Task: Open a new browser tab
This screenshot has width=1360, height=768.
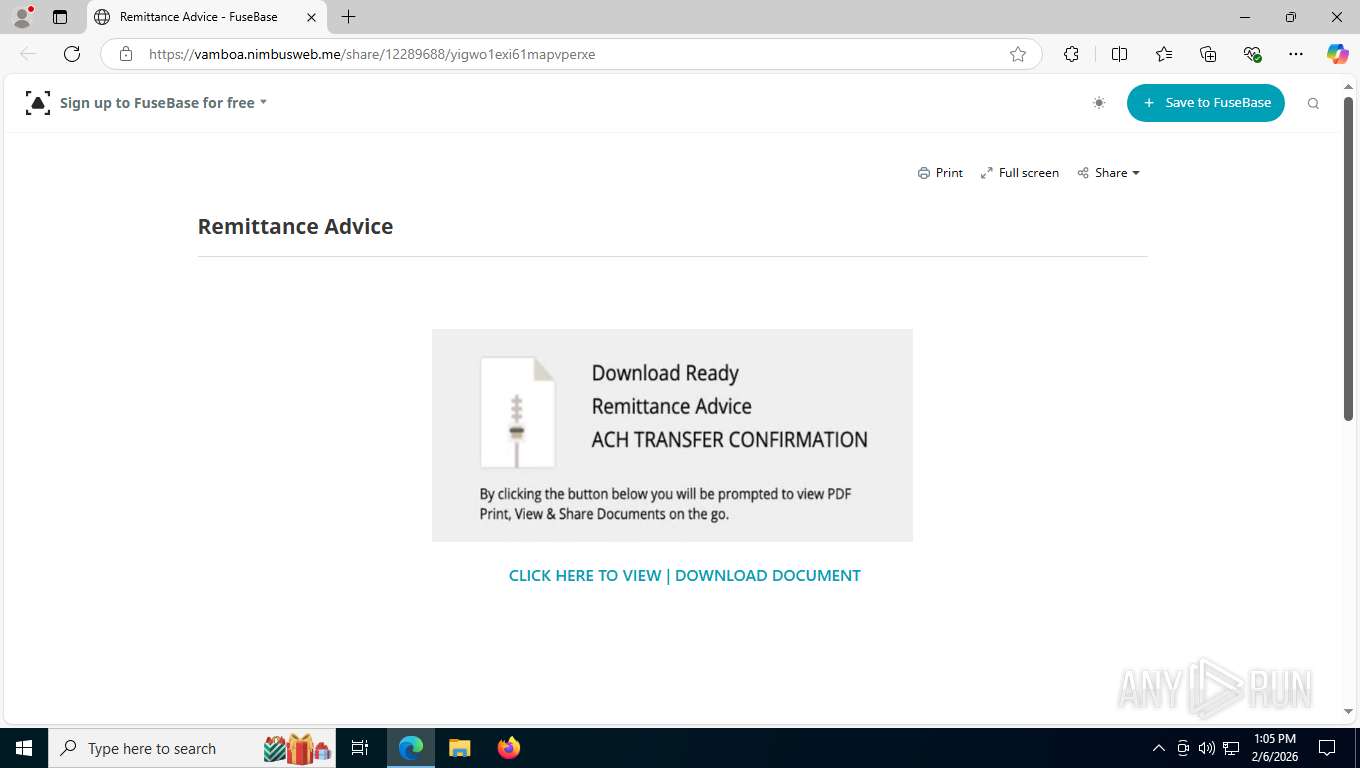Action: coord(348,17)
